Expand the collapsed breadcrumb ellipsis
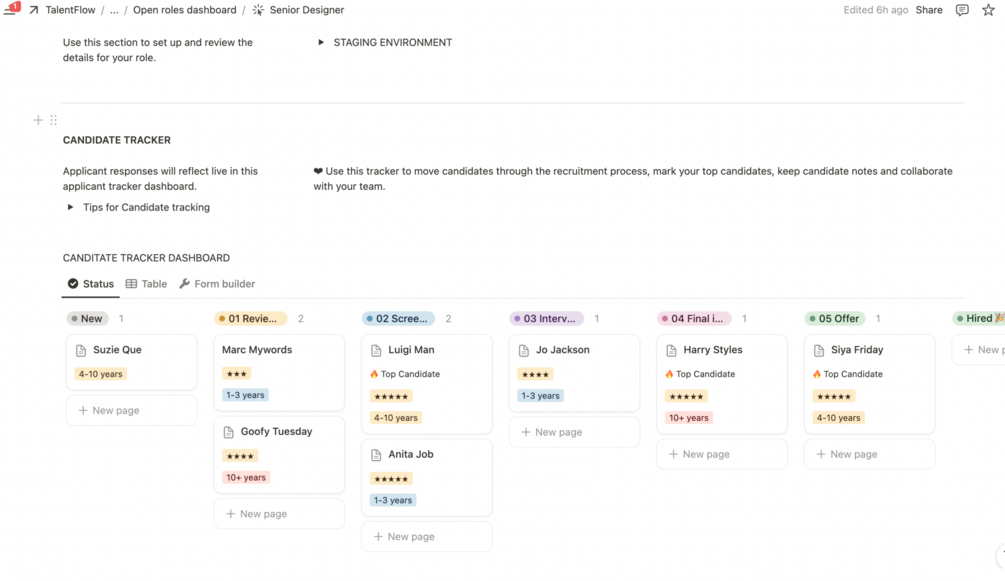Viewport: 1005px width, 581px height. coord(114,10)
